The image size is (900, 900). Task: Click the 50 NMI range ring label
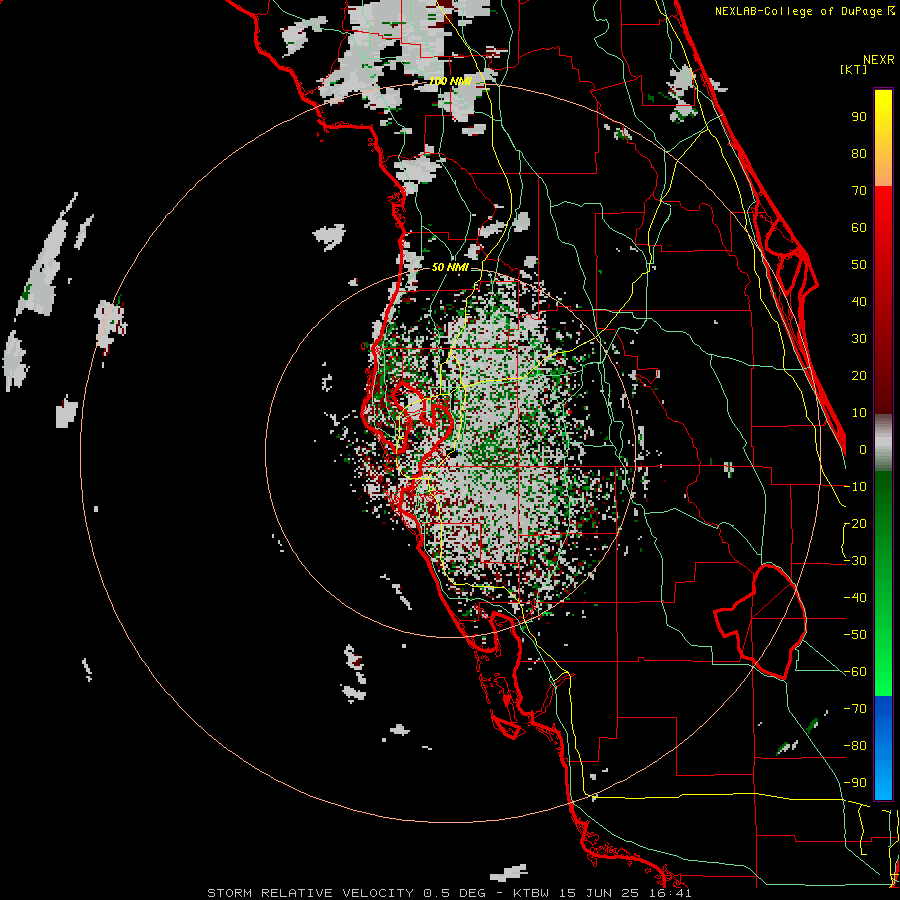[x=450, y=267]
